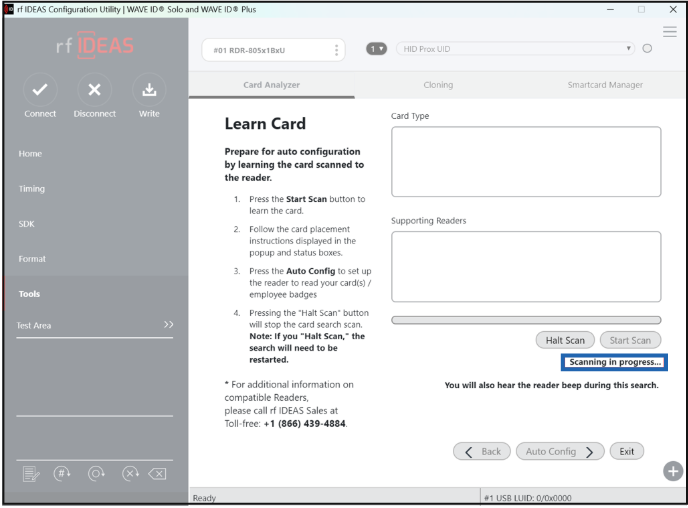Click the toll-free phone number +1 (866) 439-4884
Image resolution: width=688 pixels, height=508 pixels.
(305, 424)
